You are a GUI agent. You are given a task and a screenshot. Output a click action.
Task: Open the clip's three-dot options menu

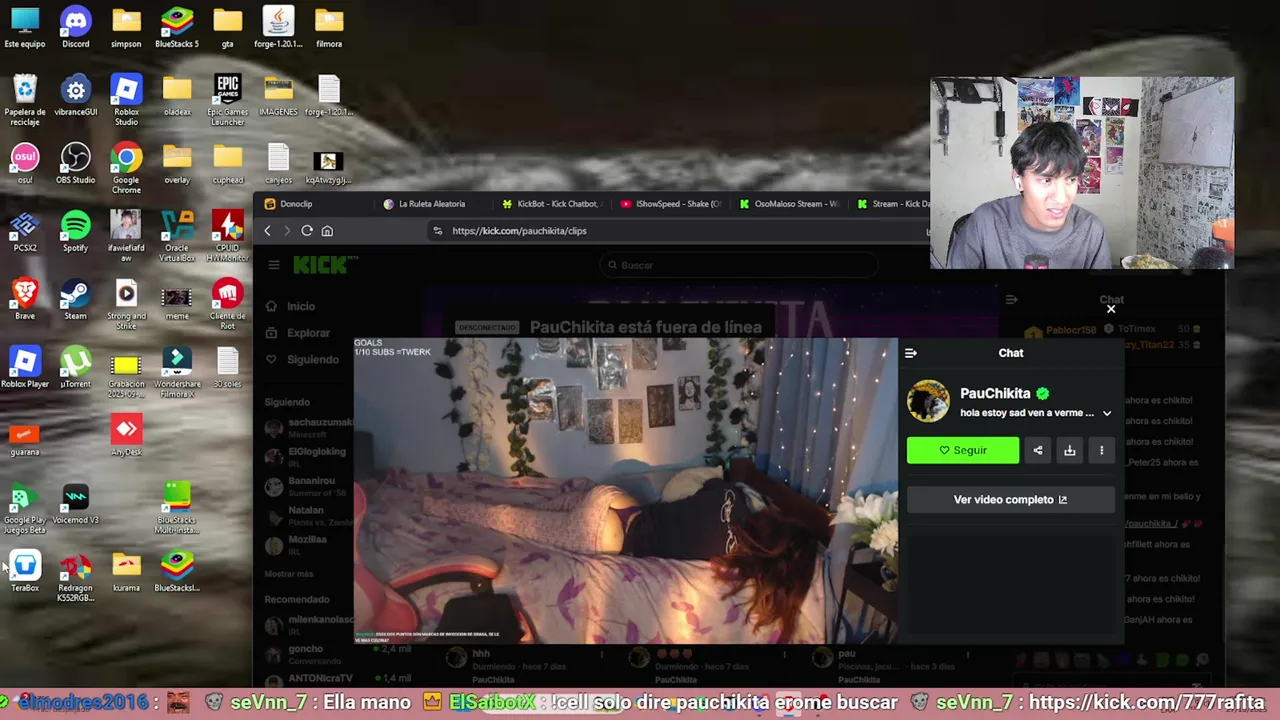point(1102,451)
